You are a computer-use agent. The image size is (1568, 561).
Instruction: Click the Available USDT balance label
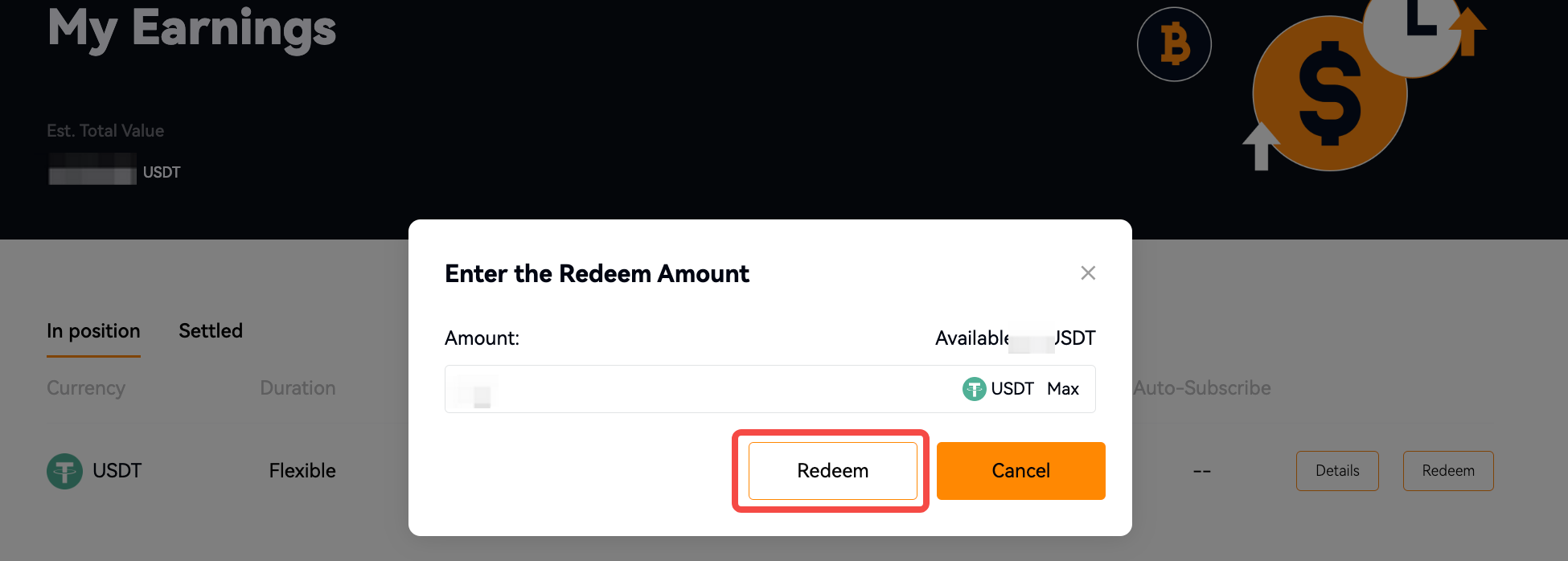pyautogui.click(x=1015, y=338)
